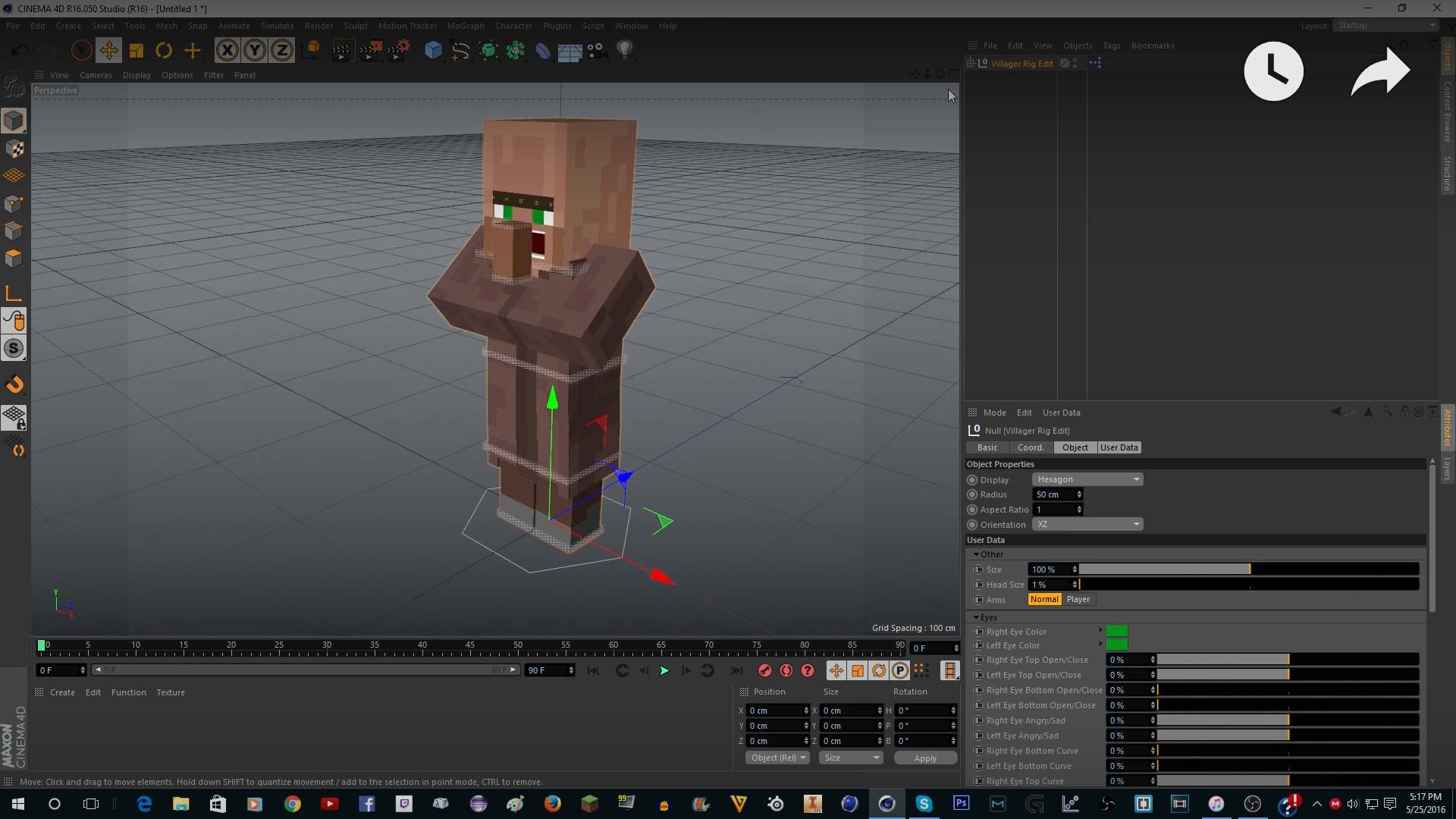This screenshot has height=819, width=1456.
Task: Click the Right Eye Color green swatch
Action: click(1117, 631)
